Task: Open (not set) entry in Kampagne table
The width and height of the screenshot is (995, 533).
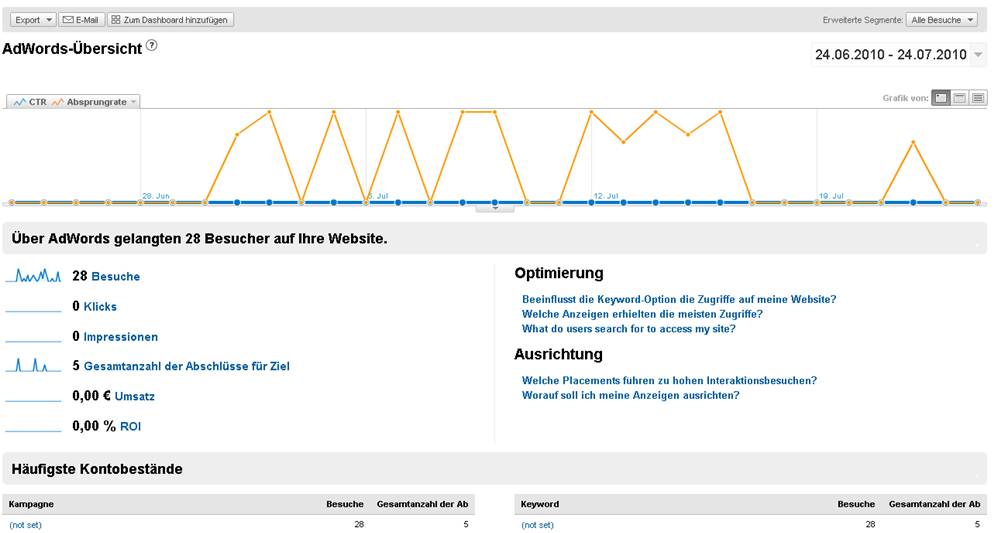Action: 25,525
